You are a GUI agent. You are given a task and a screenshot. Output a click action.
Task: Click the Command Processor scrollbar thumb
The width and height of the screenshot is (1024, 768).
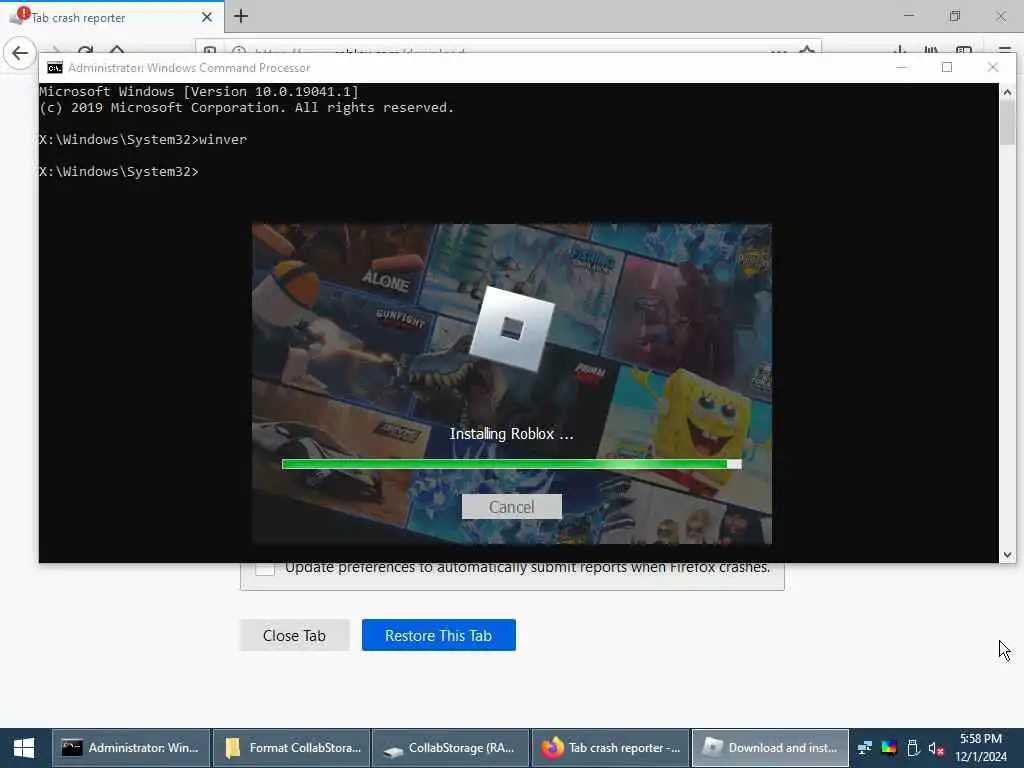pyautogui.click(x=1007, y=123)
